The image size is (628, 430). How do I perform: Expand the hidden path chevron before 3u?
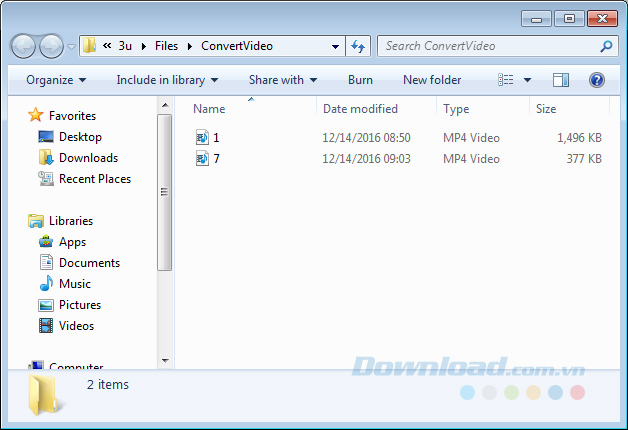tap(107, 46)
